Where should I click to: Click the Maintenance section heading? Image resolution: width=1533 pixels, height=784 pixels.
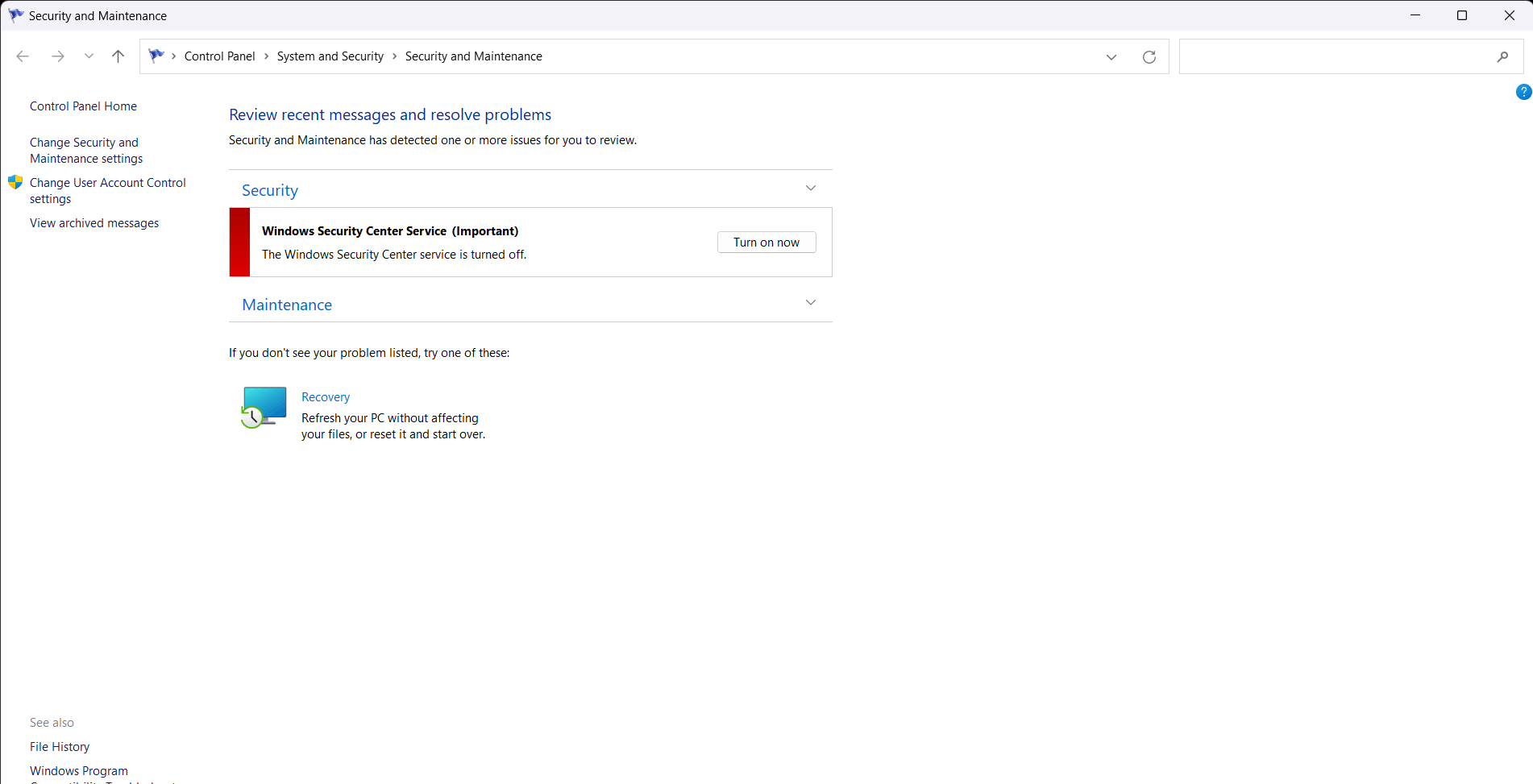(x=287, y=305)
